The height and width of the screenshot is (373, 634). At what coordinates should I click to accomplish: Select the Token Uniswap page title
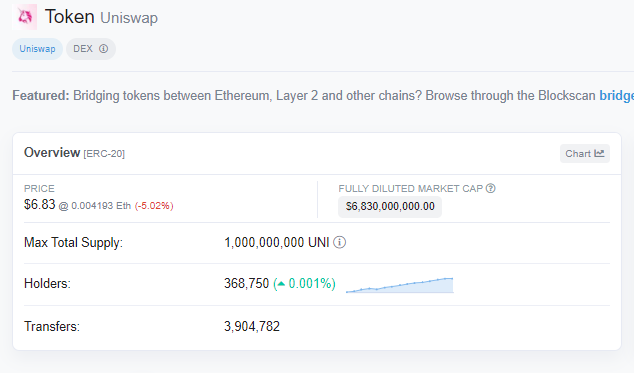coord(101,17)
